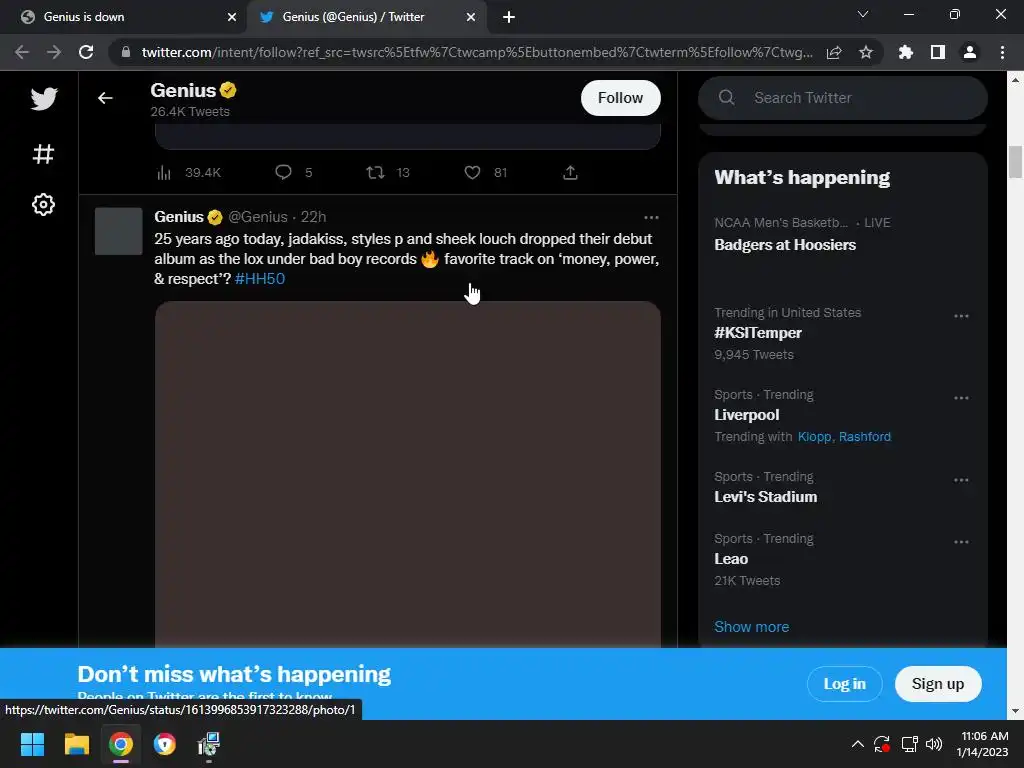Image resolution: width=1024 pixels, height=768 pixels.
Task: Go back using the profile back arrow
Action: click(105, 98)
